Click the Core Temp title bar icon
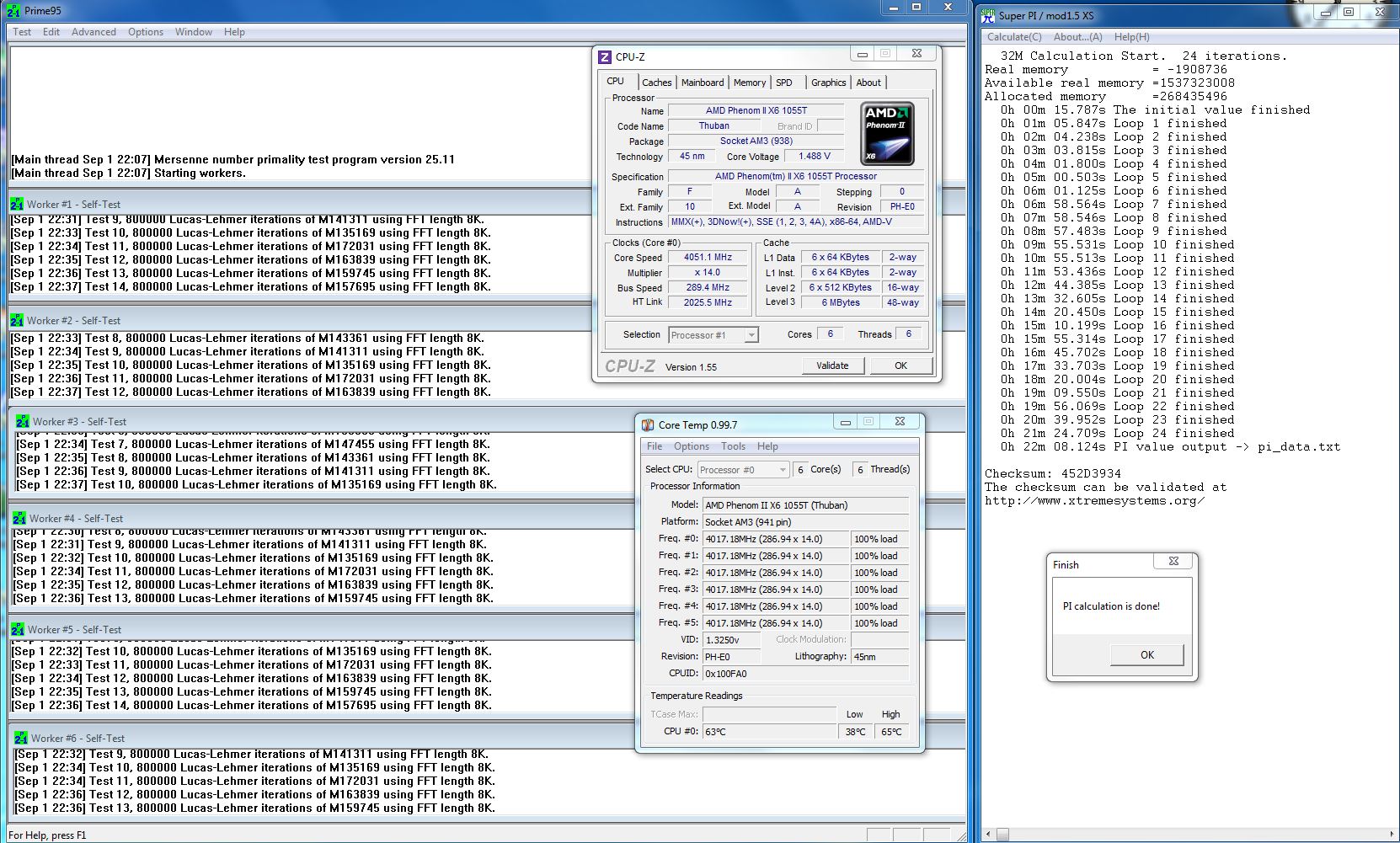Screen dimensions: 1400x843 click(x=648, y=425)
